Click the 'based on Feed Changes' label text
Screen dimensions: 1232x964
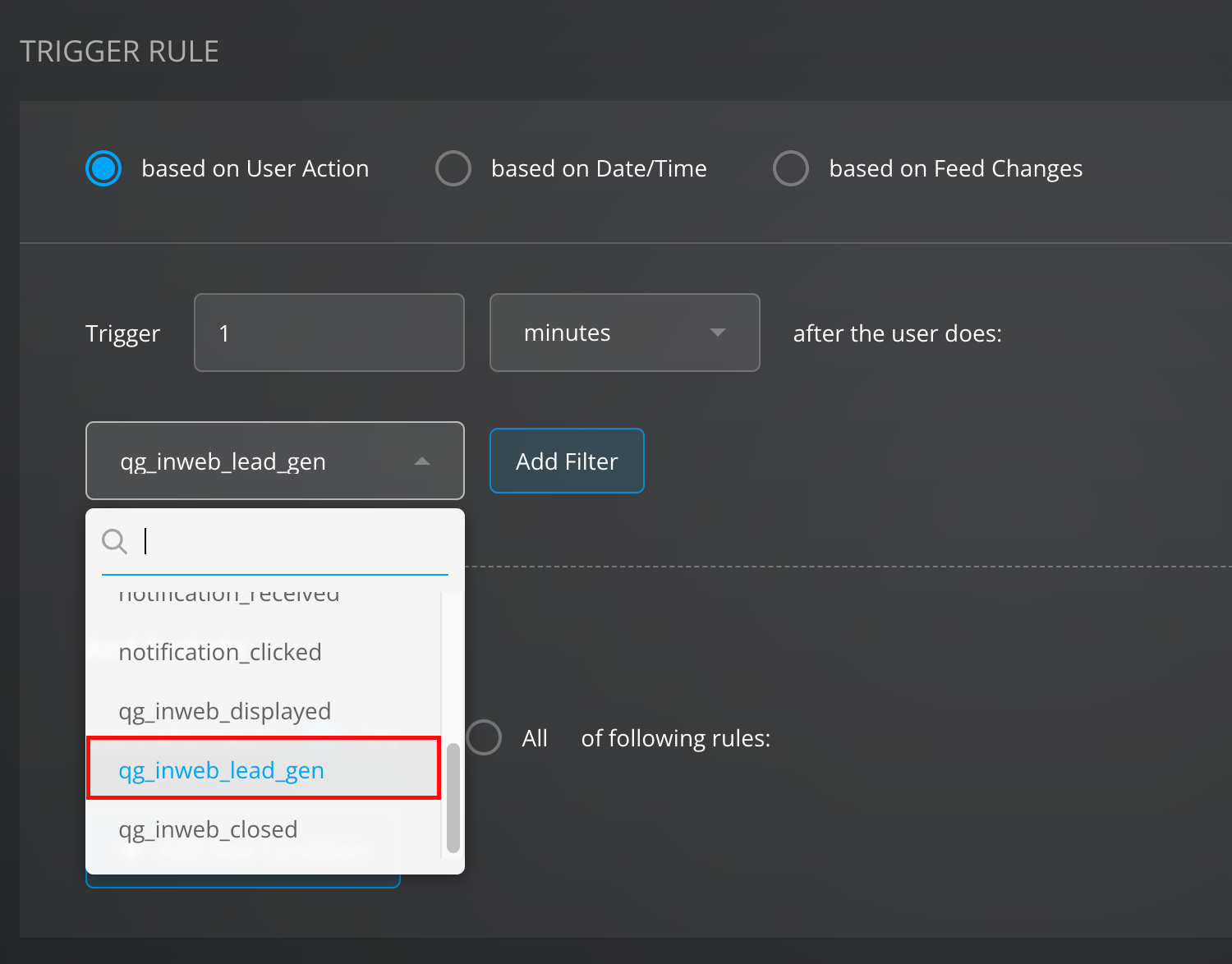[x=955, y=168]
